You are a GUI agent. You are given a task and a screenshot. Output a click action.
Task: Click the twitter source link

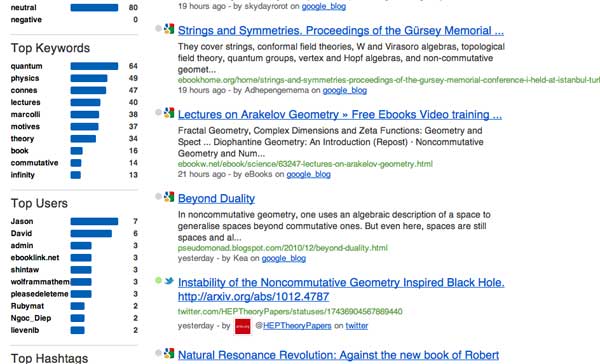tap(357, 326)
